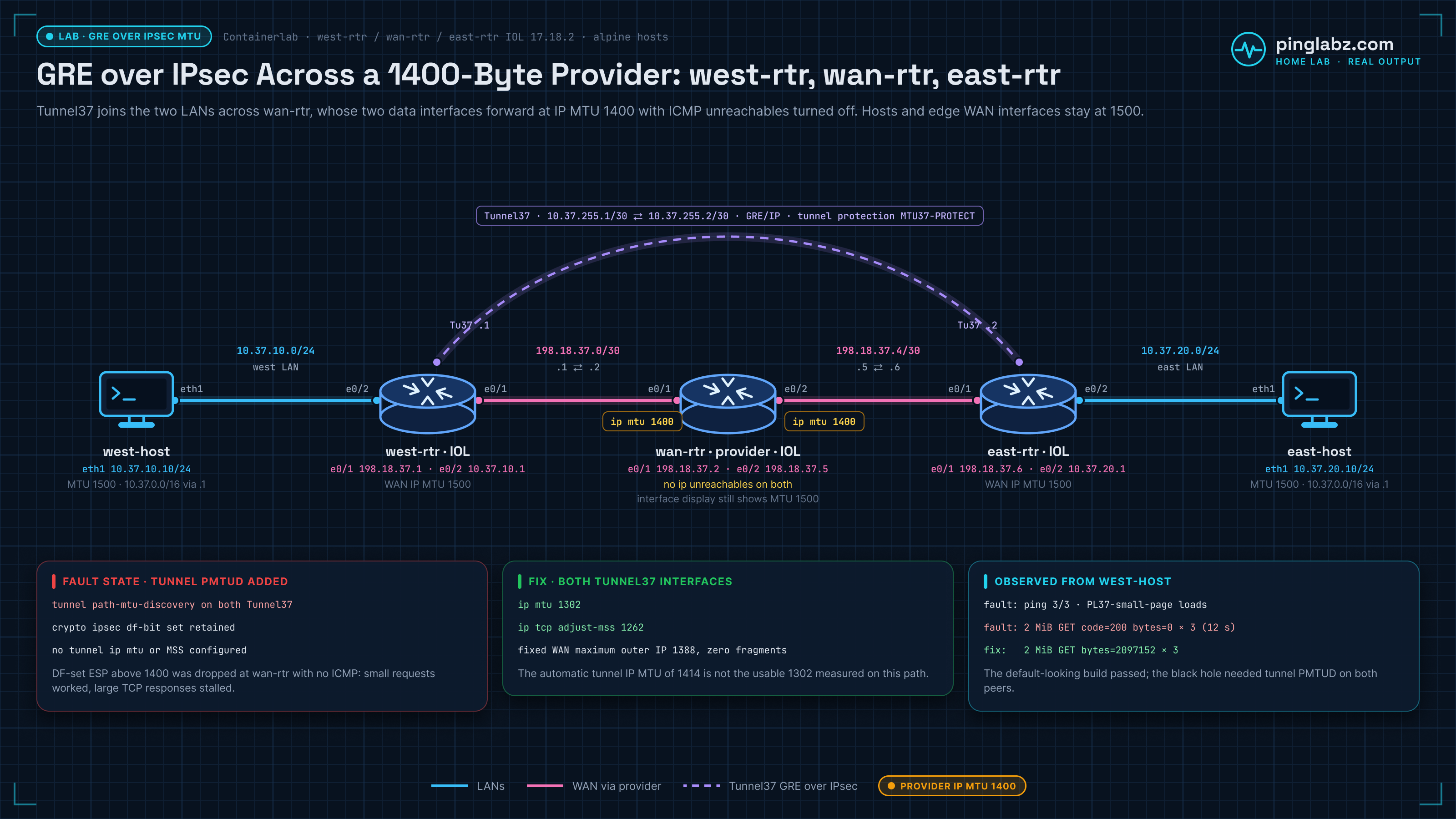Click the 'ip tcp adjust-mss 1262' line

pos(581,627)
